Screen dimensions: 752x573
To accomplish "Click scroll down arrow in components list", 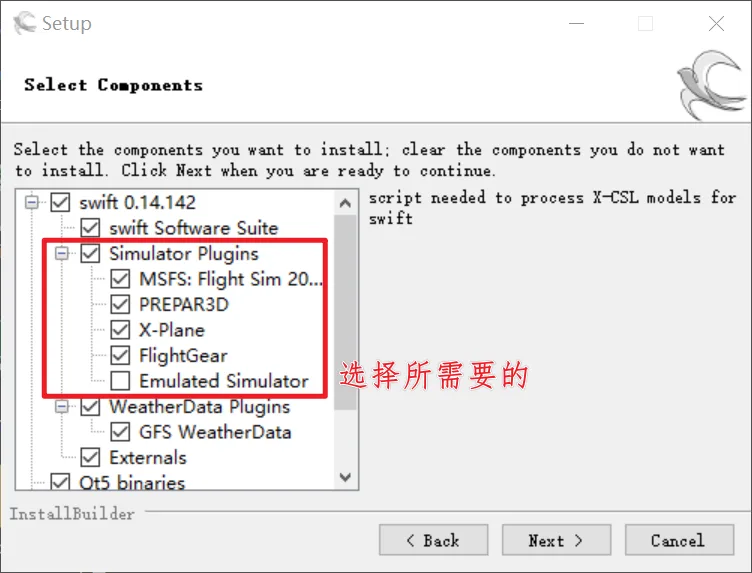I will (x=345, y=477).
